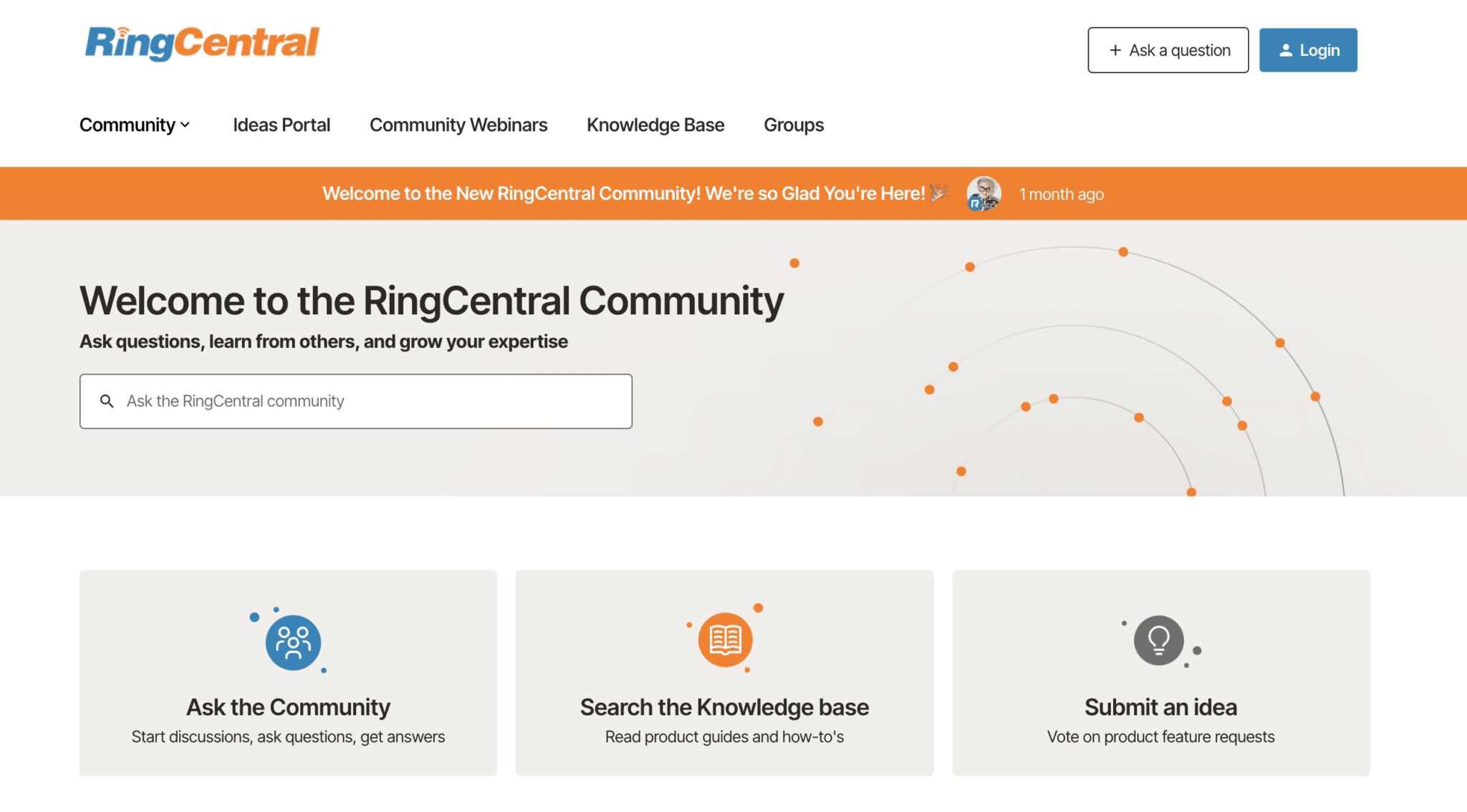1467x812 pixels.
Task: Open the Submit an idea card
Action: pyautogui.click(x=1160, y=673)
